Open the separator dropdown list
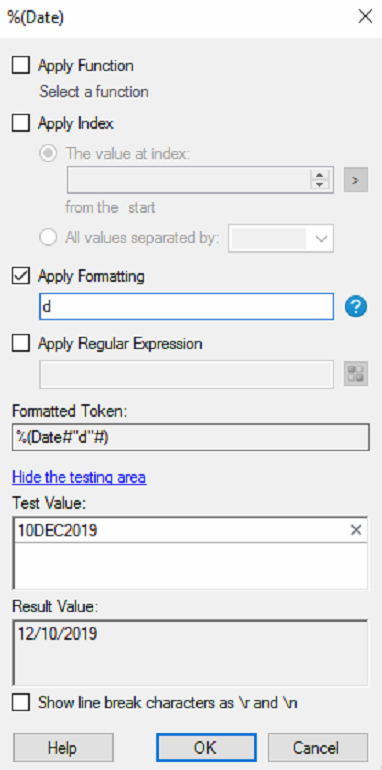This screenshot has width=382, height=770. (x=281, y=239)
